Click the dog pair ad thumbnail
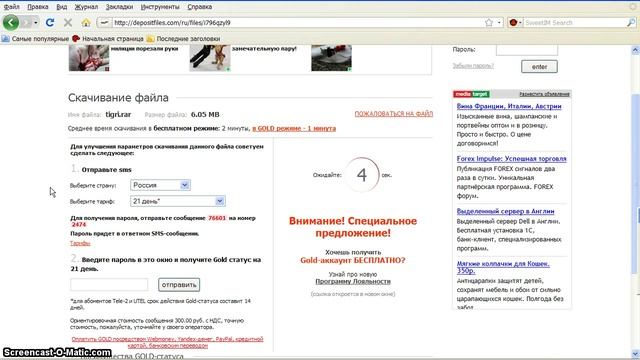Screen dimensions: 640x360 [x=210, y=58]
